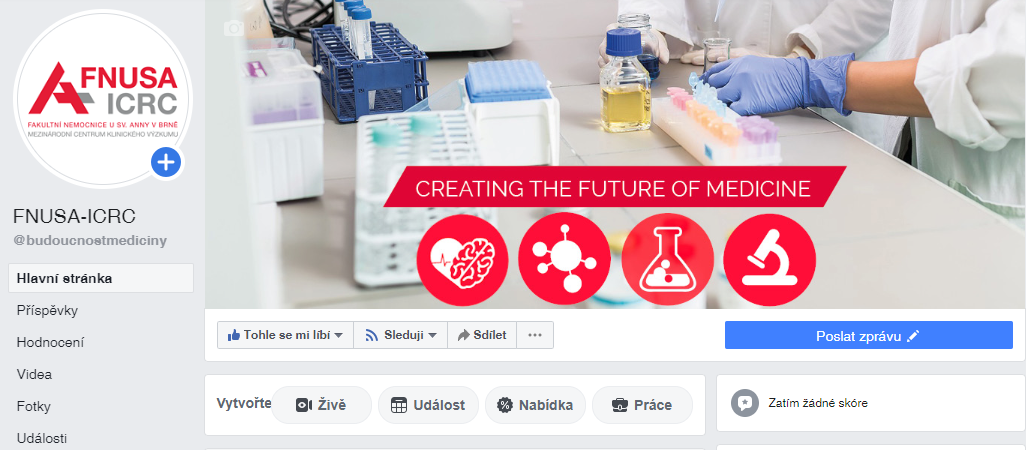
Task: Click the FNUSA ICRC profile picture
Action: [102, 98]
